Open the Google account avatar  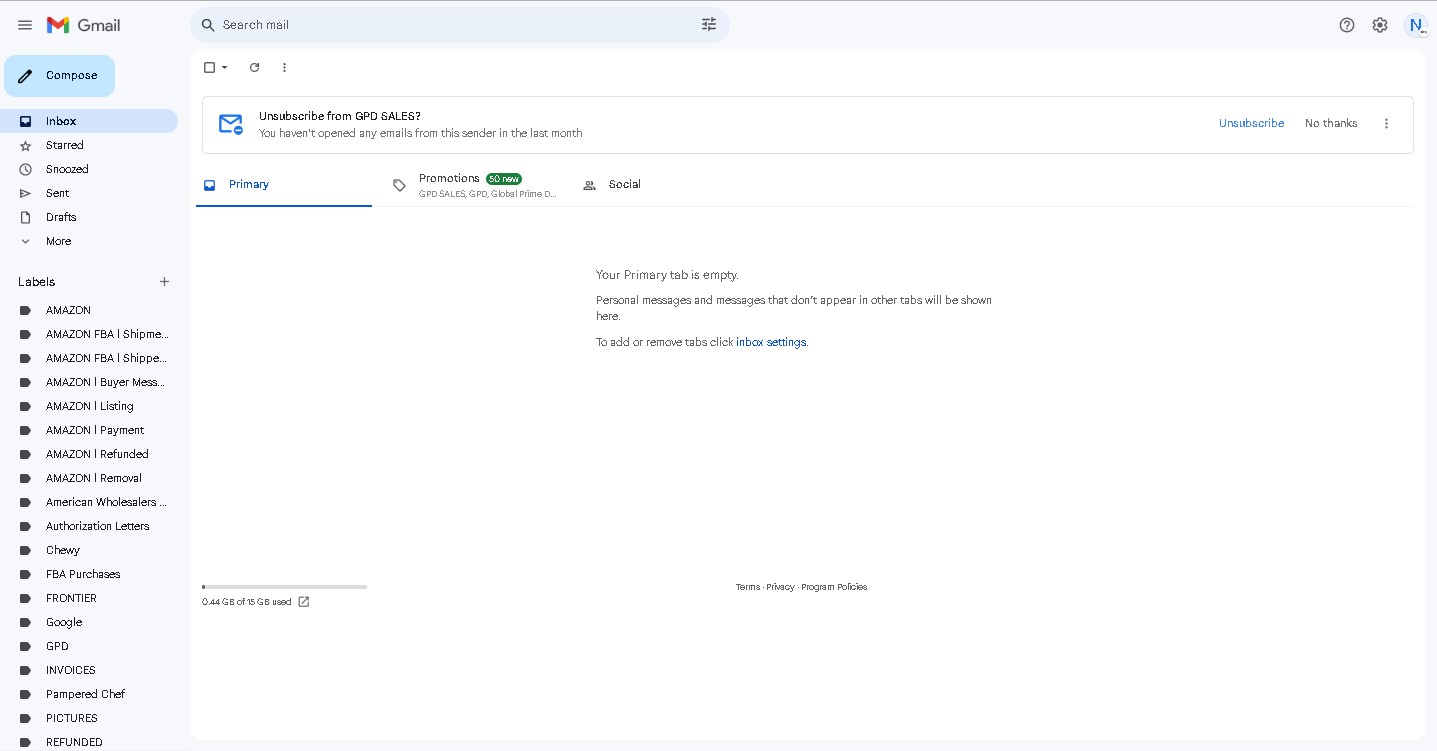1416,25
